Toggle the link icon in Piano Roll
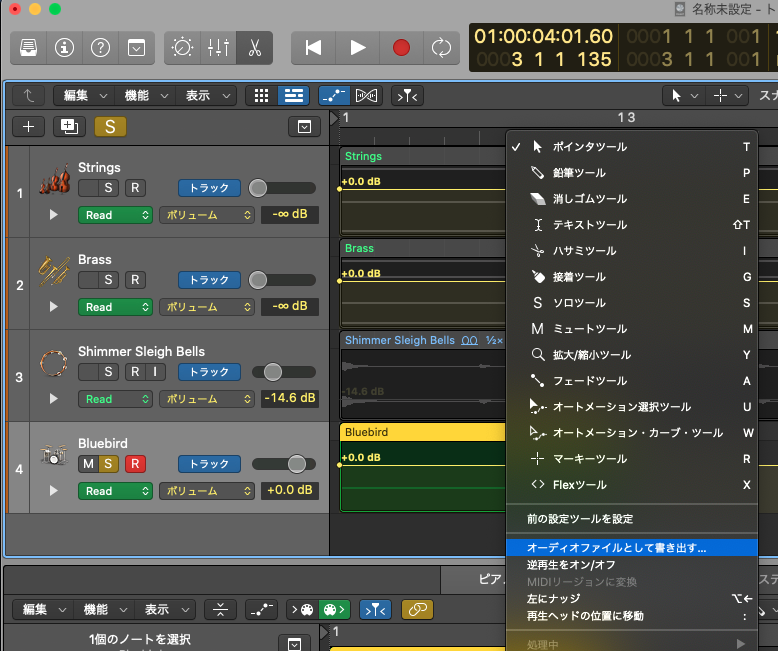 417,610
